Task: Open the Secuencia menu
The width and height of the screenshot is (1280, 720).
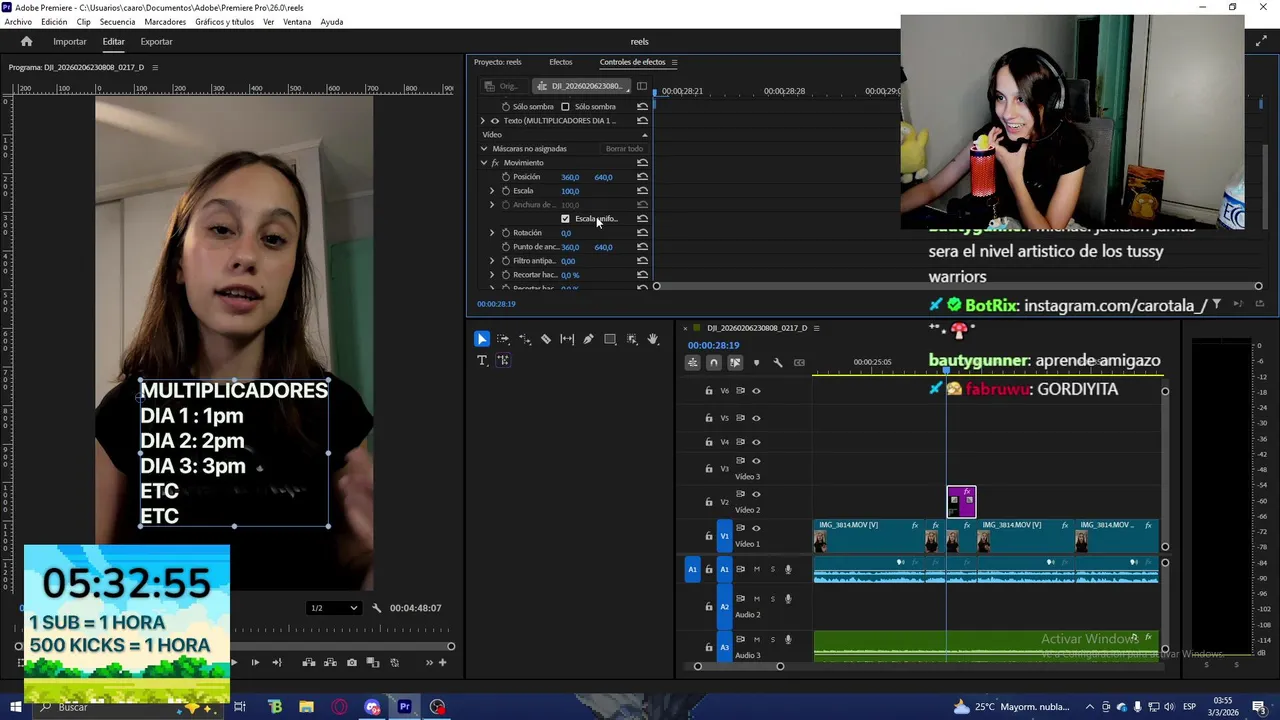Action: (117, 22)
